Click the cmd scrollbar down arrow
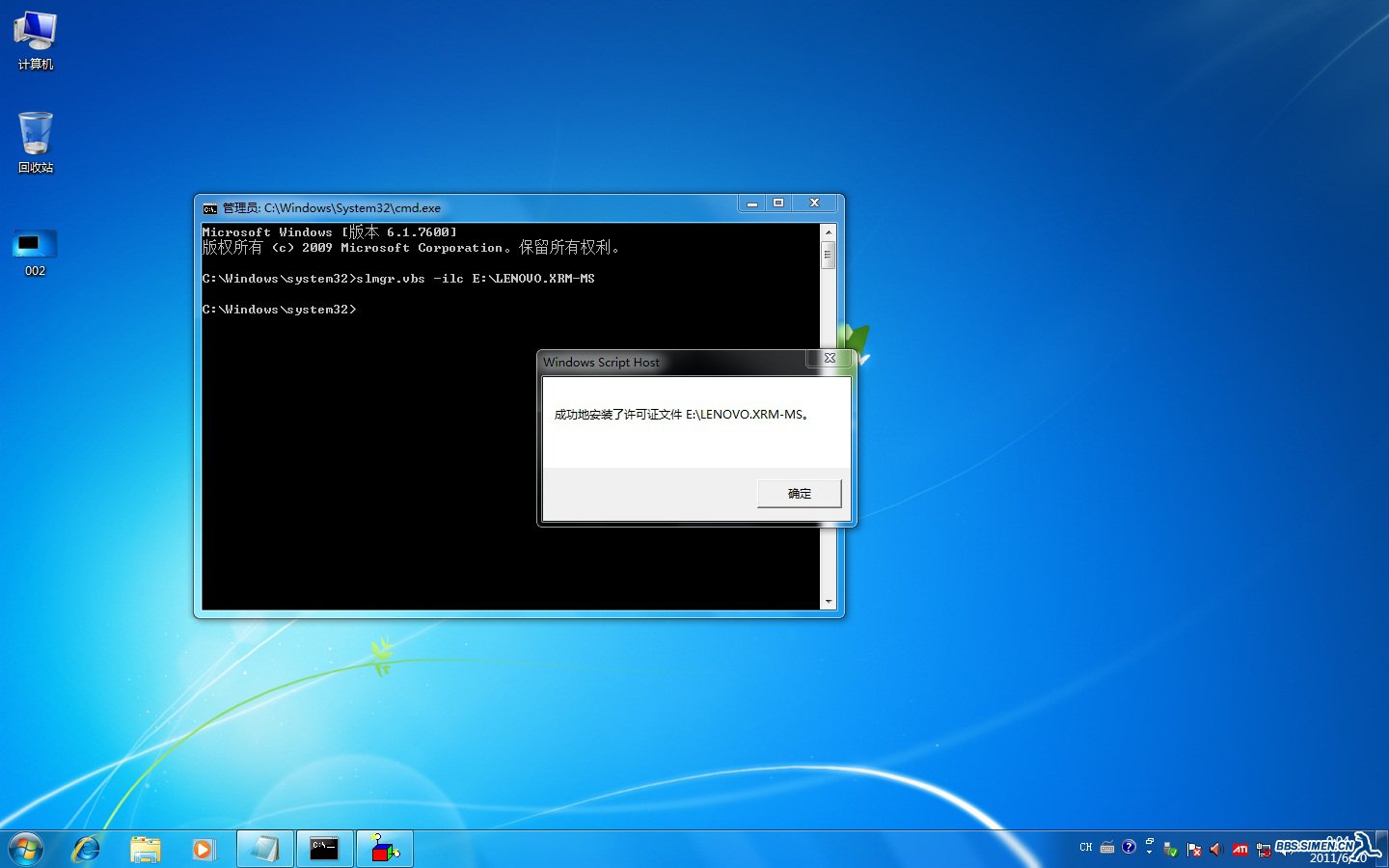The width and height of the screenshot is (1389, 868). click(828, 602)
